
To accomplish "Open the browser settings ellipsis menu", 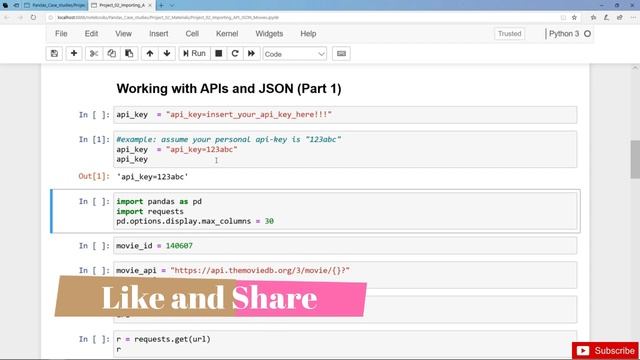I will (633, 18).
